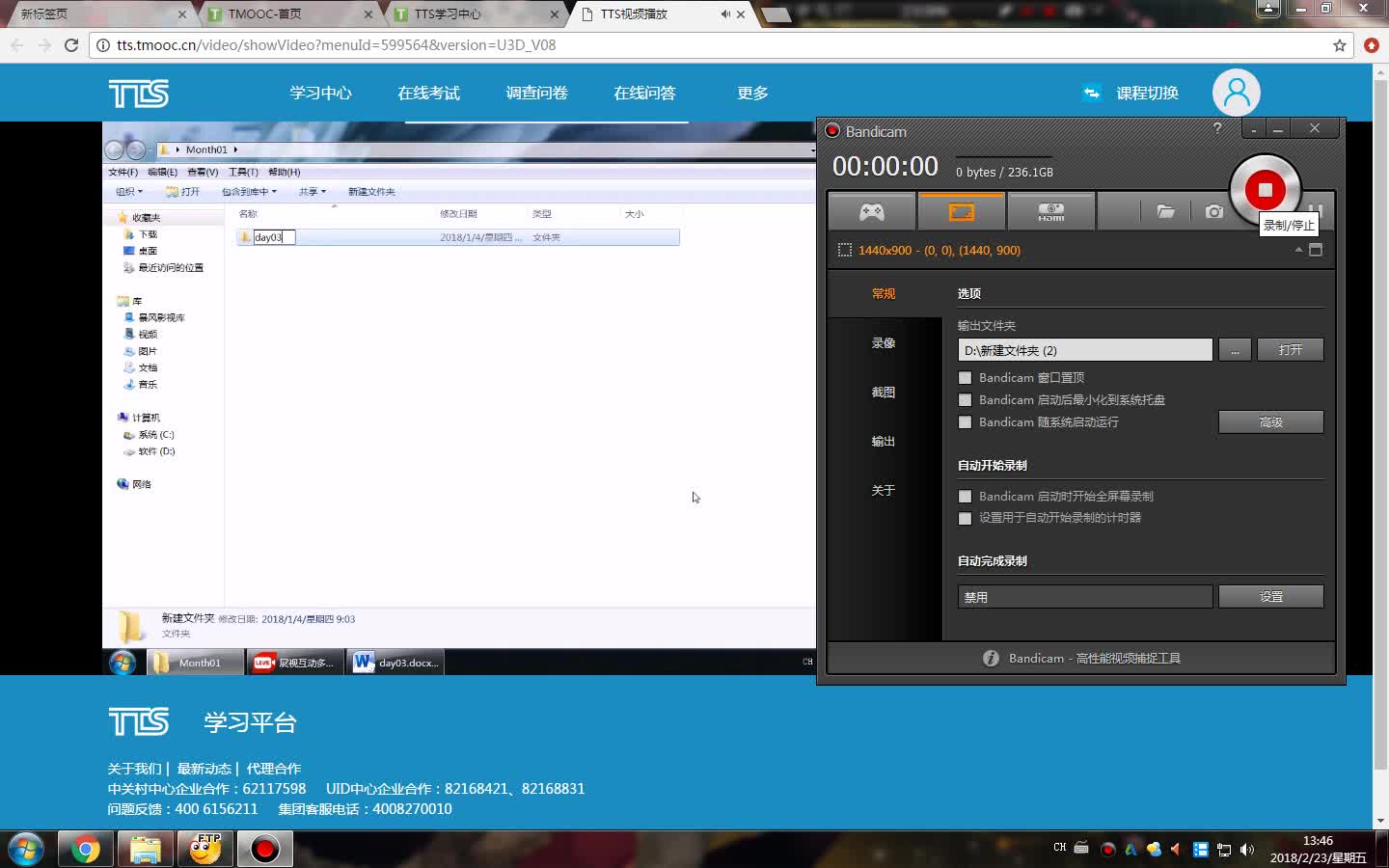This screenshot has height=868, width=1389.
Task: Open the 常规 tab in Bandicam
Action: click(884, 293)
